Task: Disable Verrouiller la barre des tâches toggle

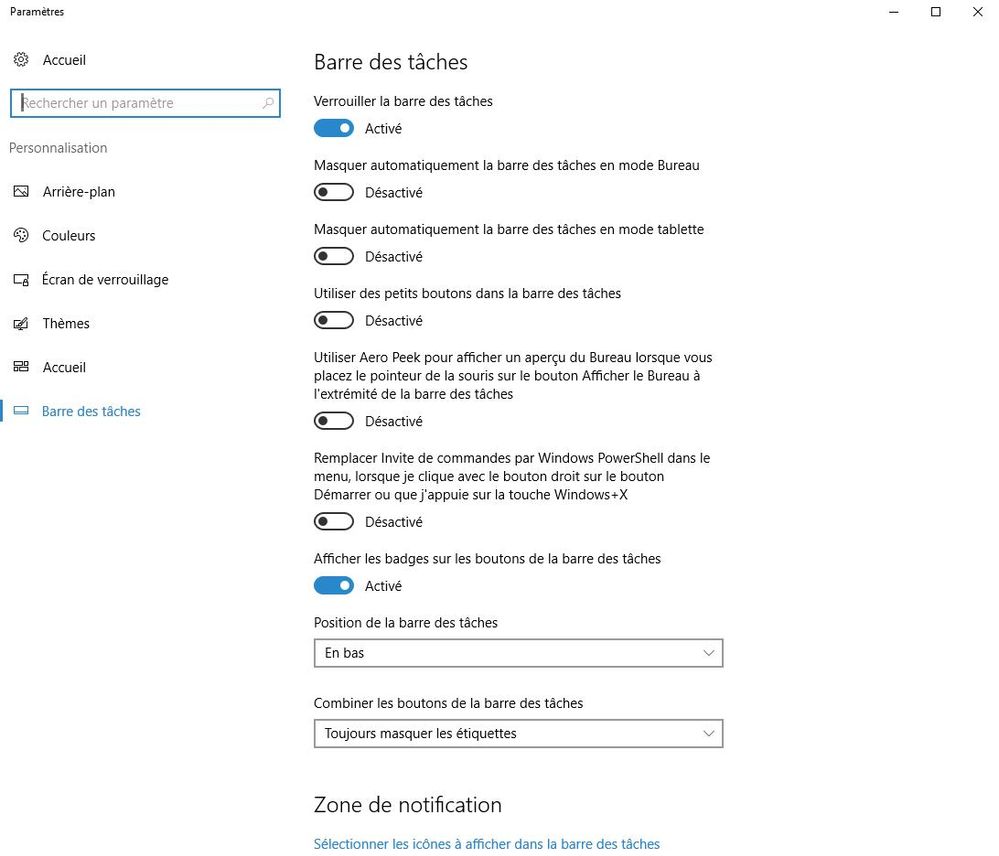Action: [x=334, y=128]
